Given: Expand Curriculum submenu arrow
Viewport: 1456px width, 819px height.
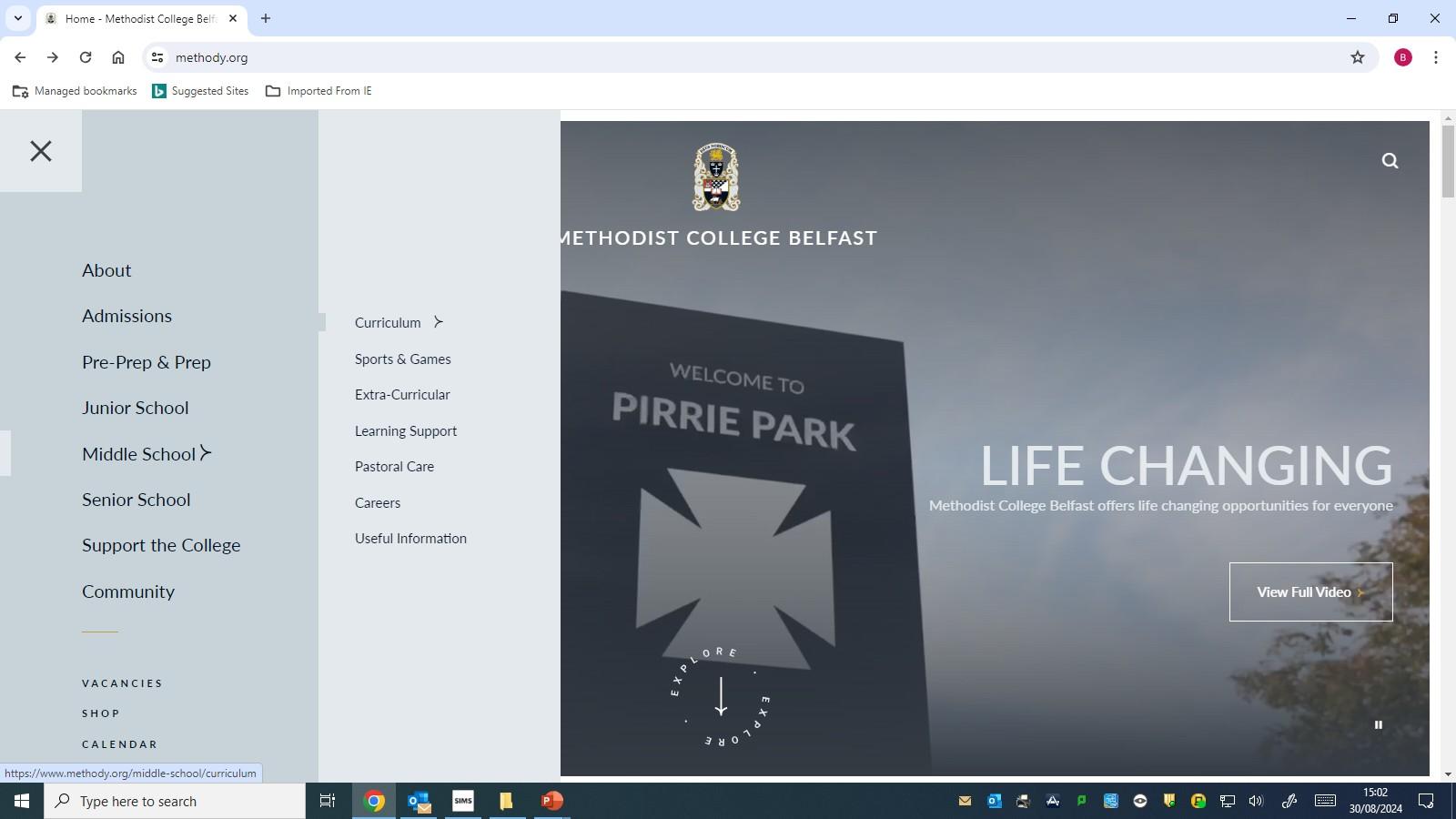Looking at the screenshot, I should click(438, 322).
